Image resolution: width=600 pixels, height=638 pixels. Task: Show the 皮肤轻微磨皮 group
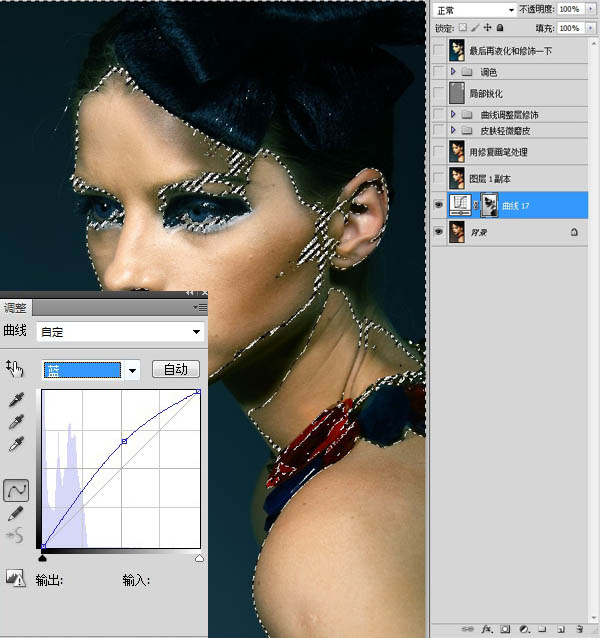[x=439, y=130]
